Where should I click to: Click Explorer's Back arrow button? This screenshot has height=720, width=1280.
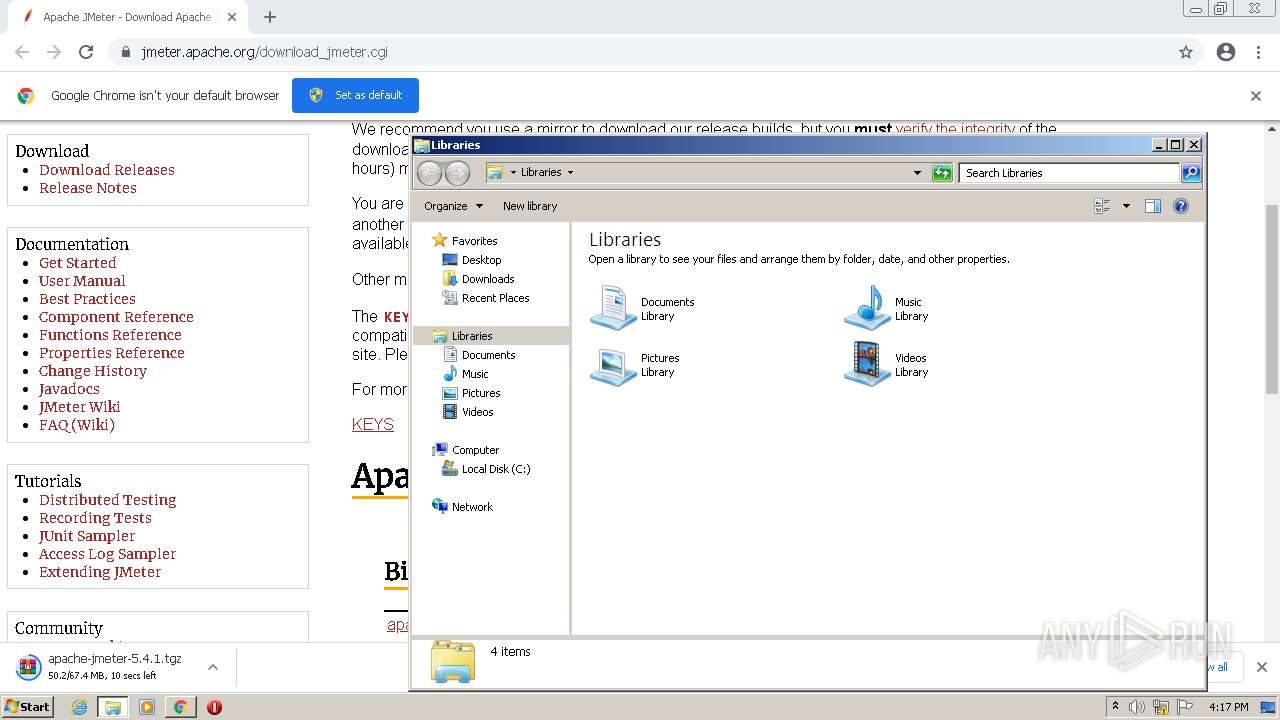[x=429, y=173]
